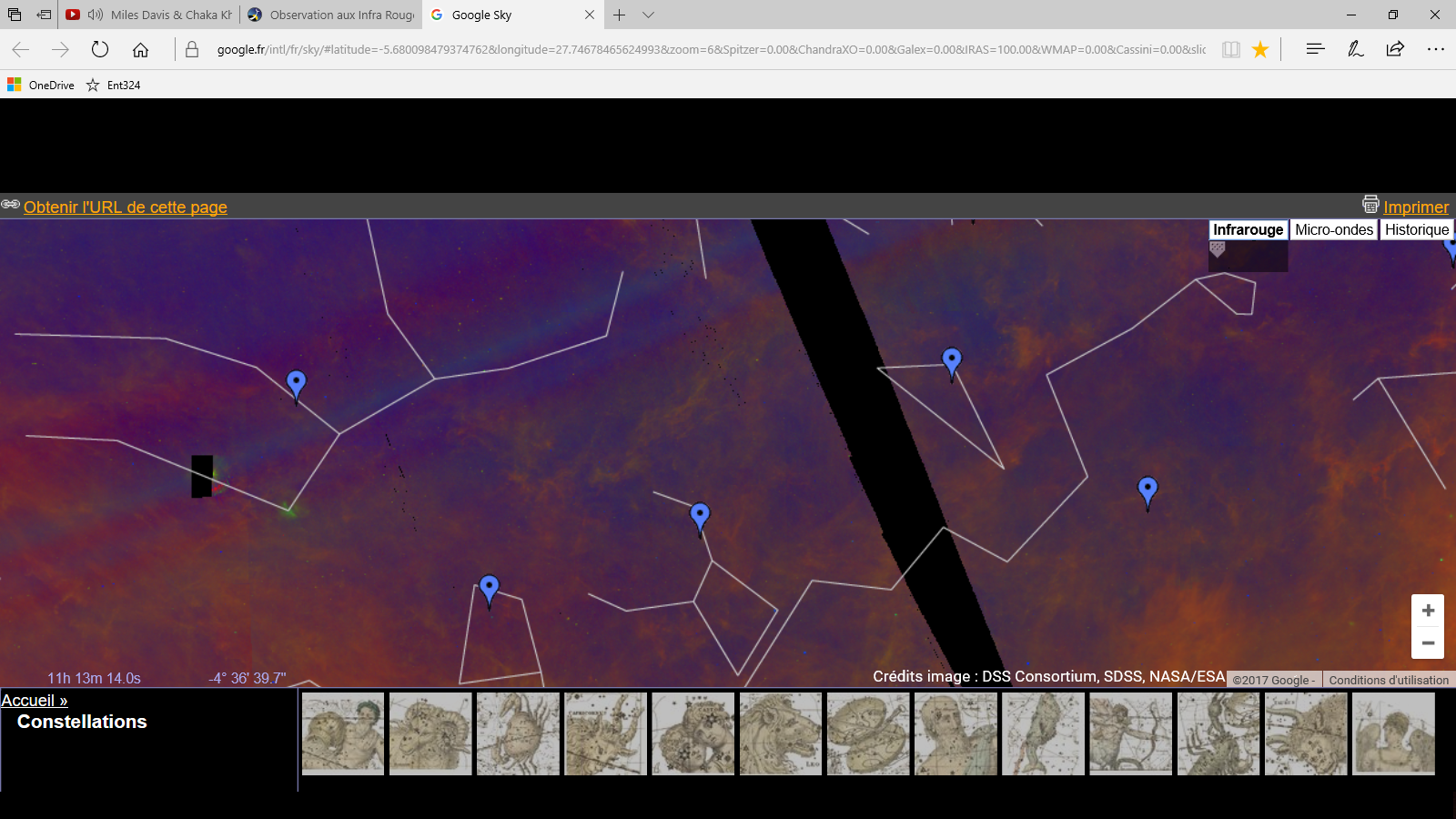Screen dimensions: 1456x819
Task: Open reading view from address bar
Action: click(1231, 50)
